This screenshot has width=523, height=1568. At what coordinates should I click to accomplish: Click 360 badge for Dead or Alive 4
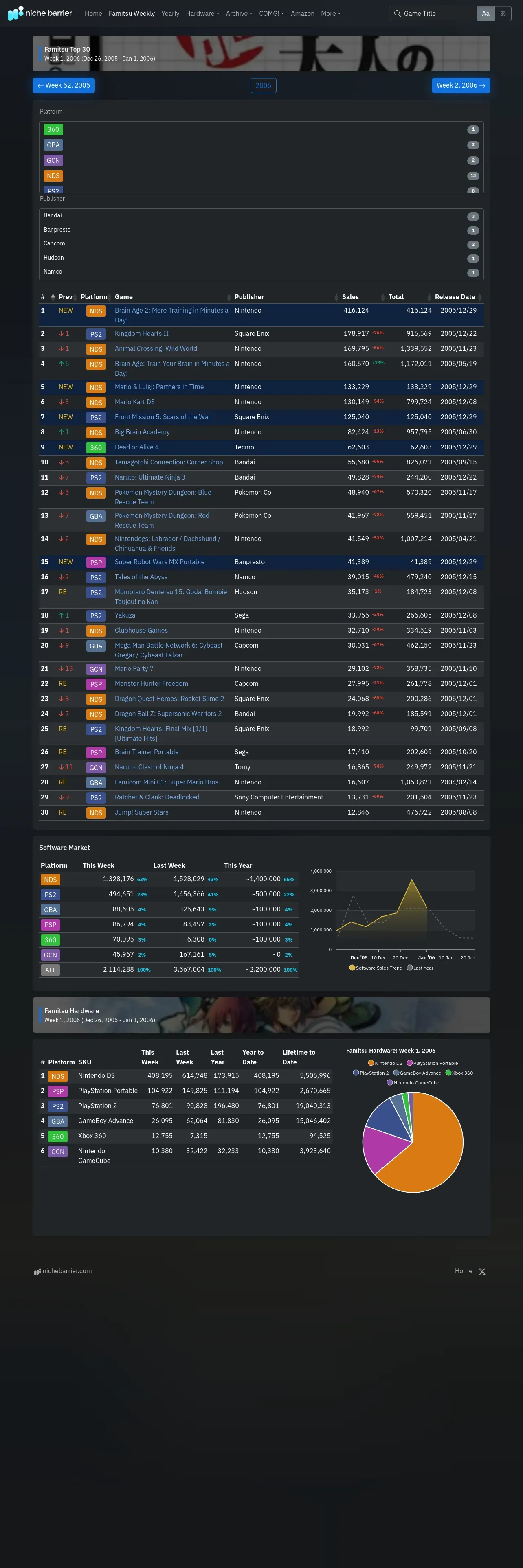pyautogui.click(x=96, y=447)
